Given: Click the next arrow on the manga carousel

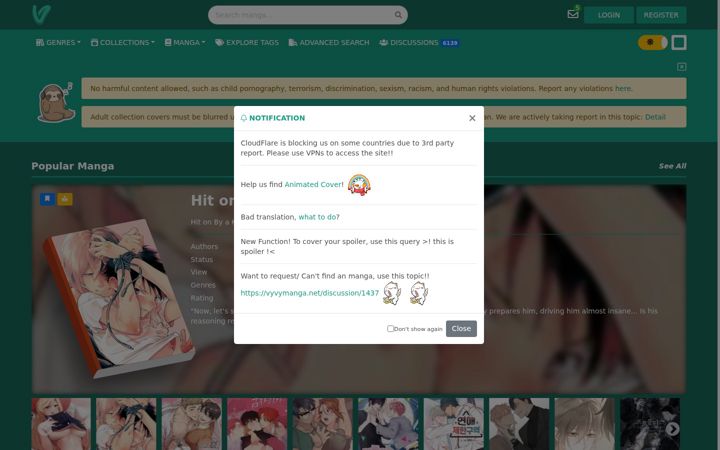Looking at the screenshot, I should [x=672, y=428].
